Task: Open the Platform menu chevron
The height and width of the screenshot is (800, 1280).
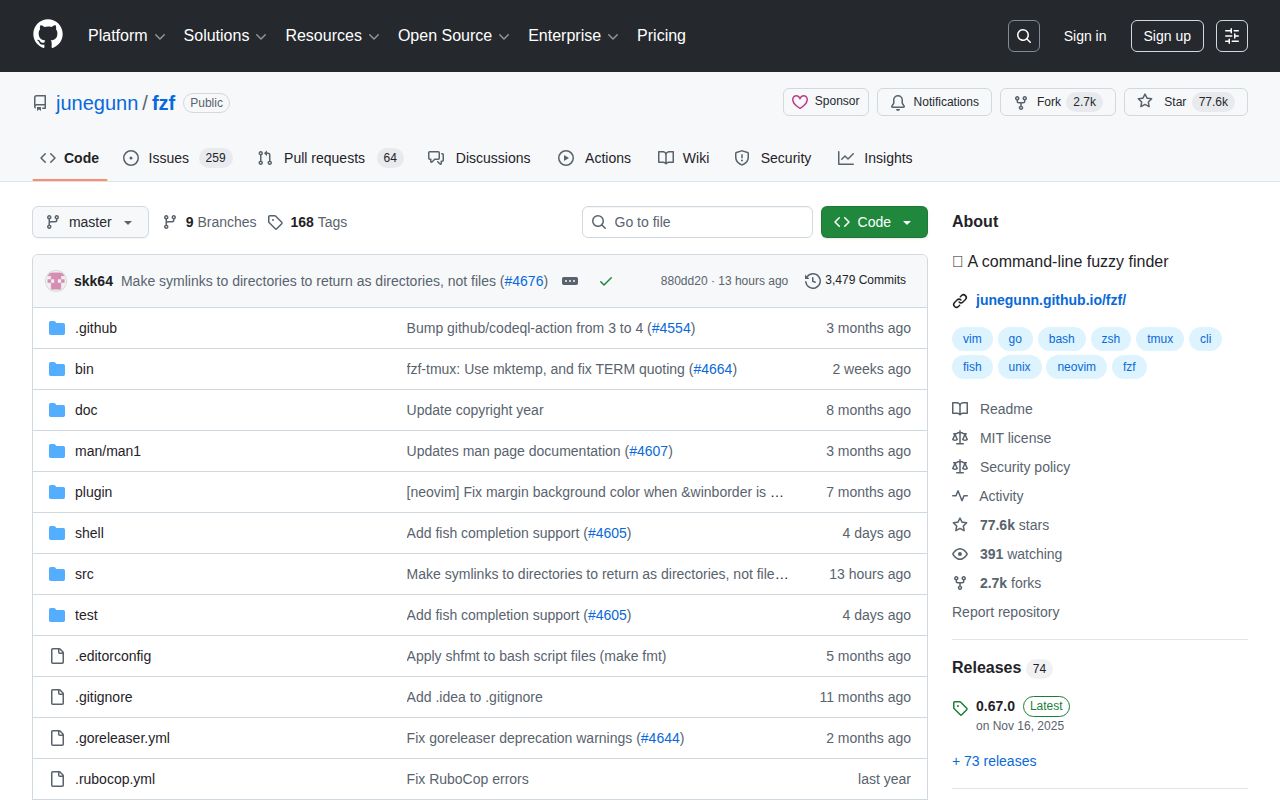Action: [158, 36]
